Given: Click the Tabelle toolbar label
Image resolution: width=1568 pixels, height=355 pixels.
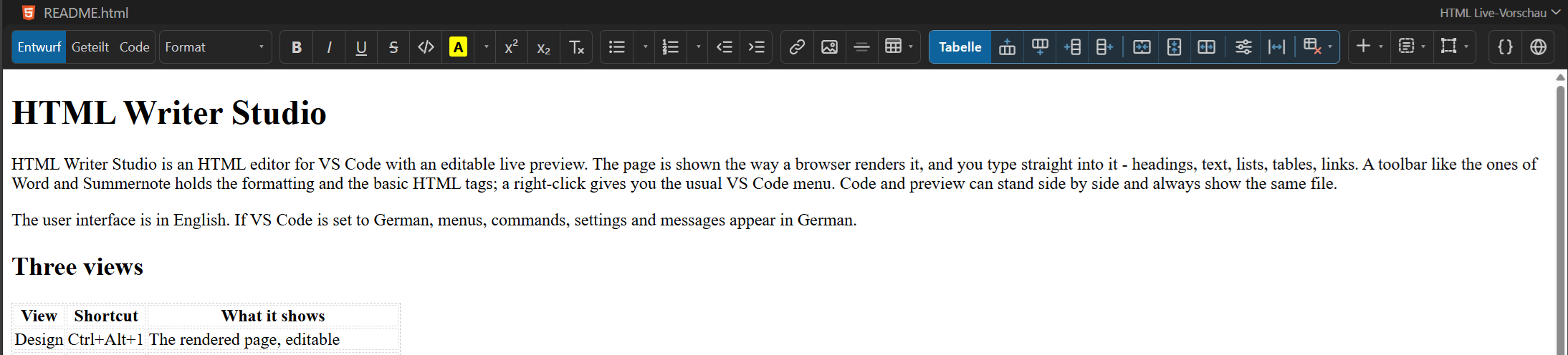Looking at the screenshot, I should click(x=960, y=47).
